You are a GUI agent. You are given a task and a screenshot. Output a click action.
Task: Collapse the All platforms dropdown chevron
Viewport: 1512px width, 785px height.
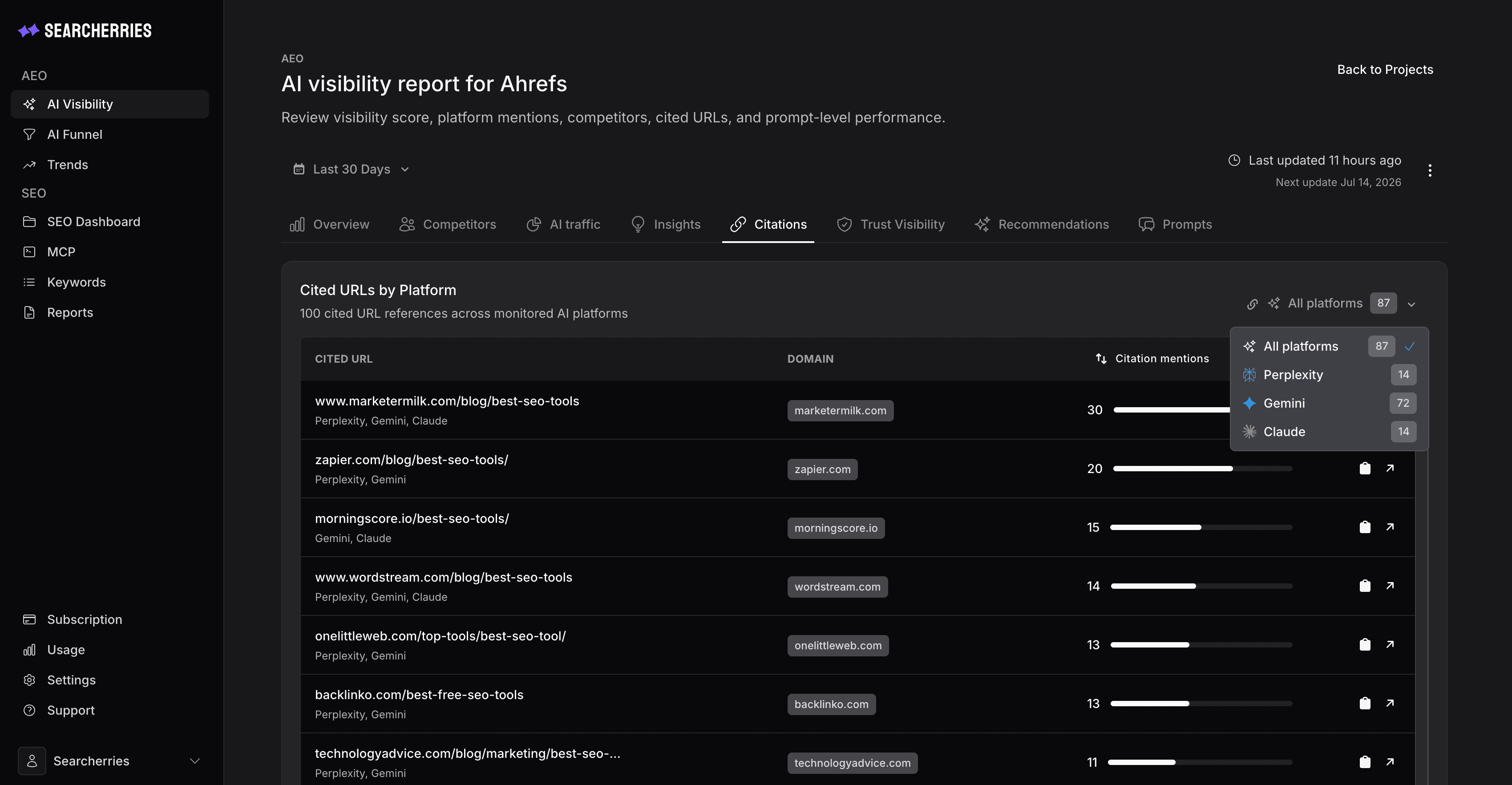tap(1411, 304)
